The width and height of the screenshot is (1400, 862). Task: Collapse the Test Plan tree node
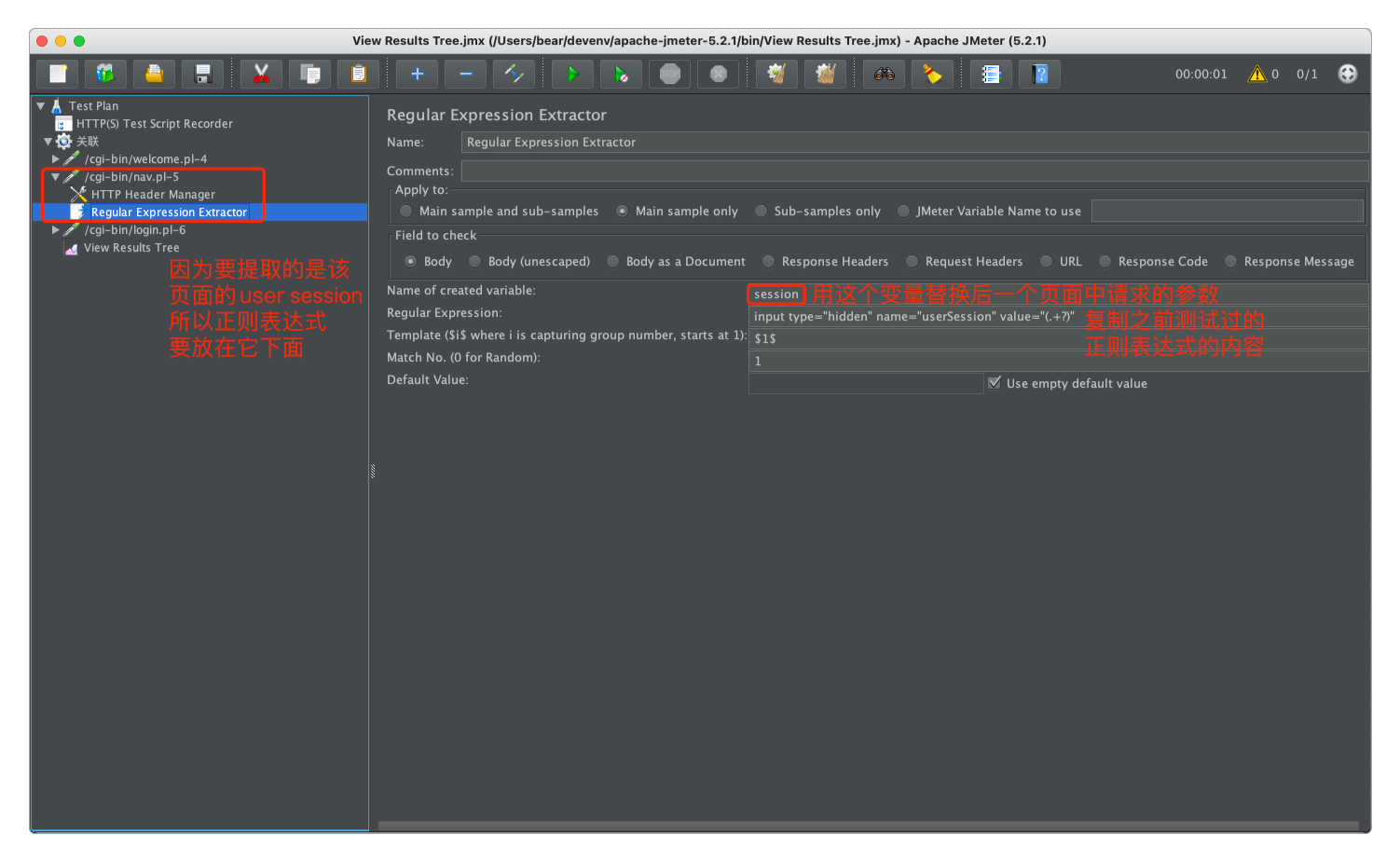(41, 106)
